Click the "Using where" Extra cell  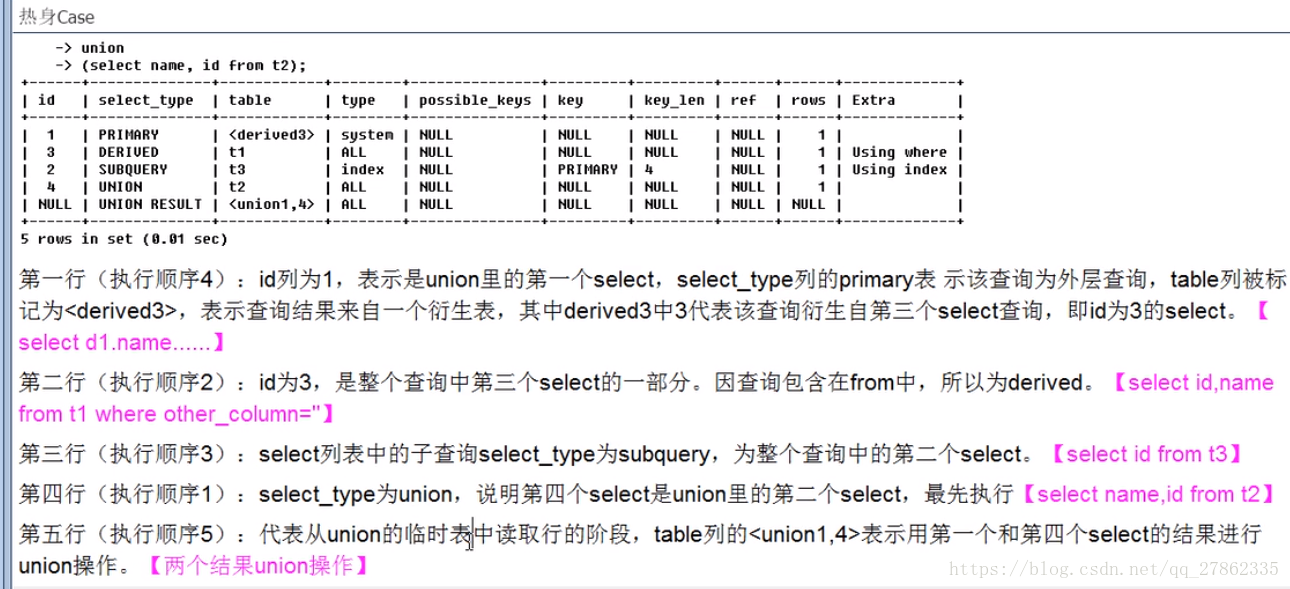(x=899, y=152)
